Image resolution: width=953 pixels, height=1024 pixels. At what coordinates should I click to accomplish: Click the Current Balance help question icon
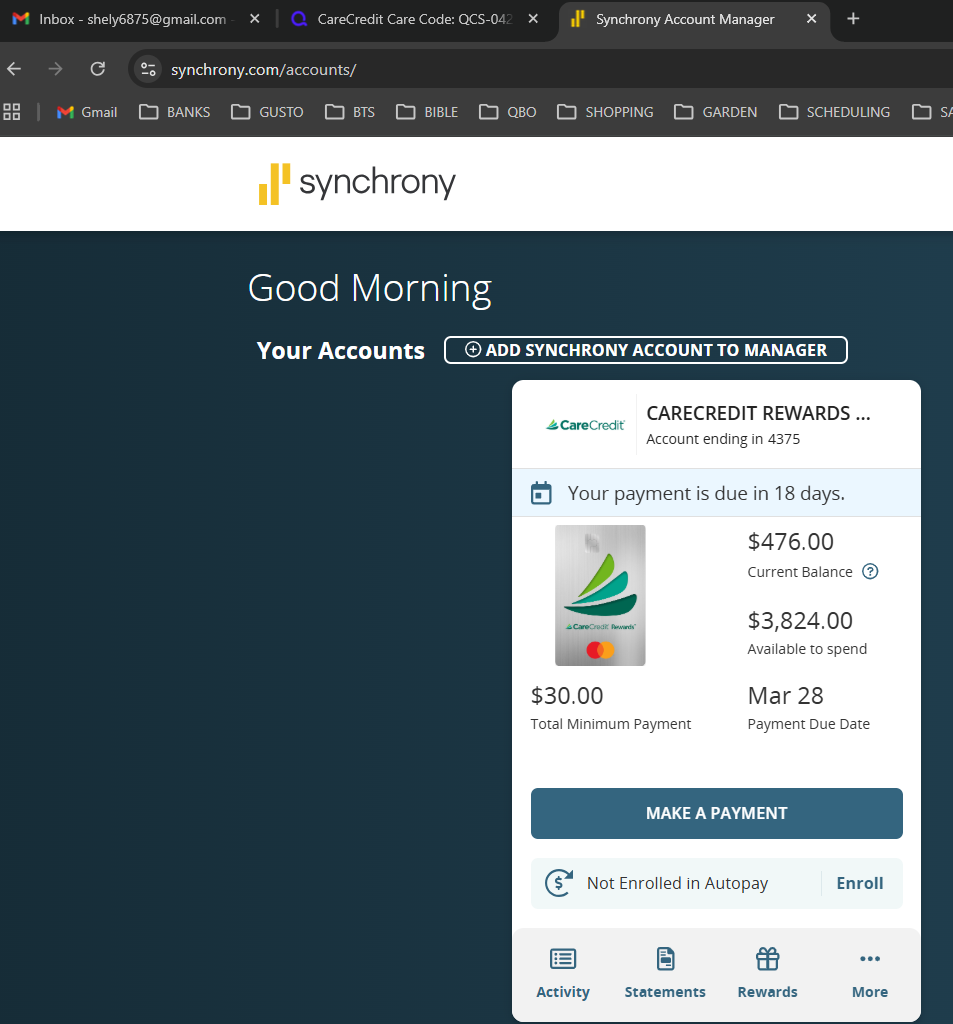(x=870, y=571)
